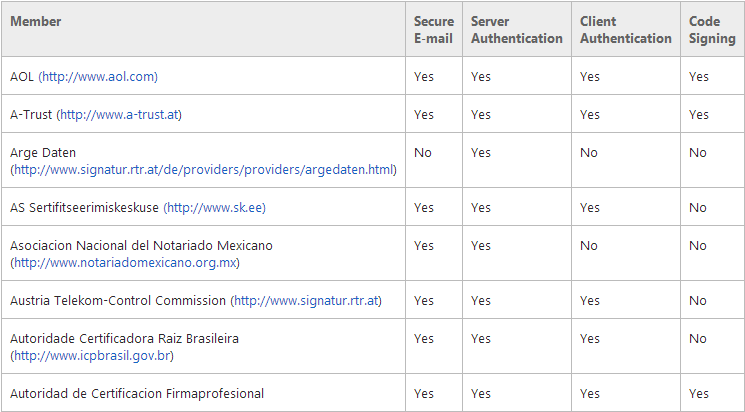This screenshot has height=412, width=745.
Task: Open the notariadomexicano.org.mx link
Action: pyautogui.click(x=125, y=263)
